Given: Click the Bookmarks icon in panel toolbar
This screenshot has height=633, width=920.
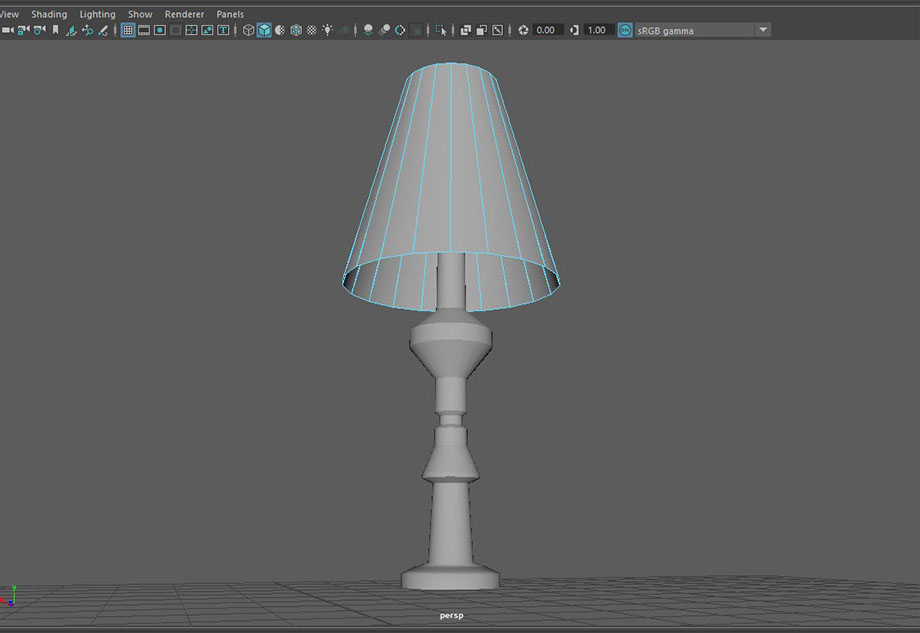Looking at the screenshot, I should (55, 30).
